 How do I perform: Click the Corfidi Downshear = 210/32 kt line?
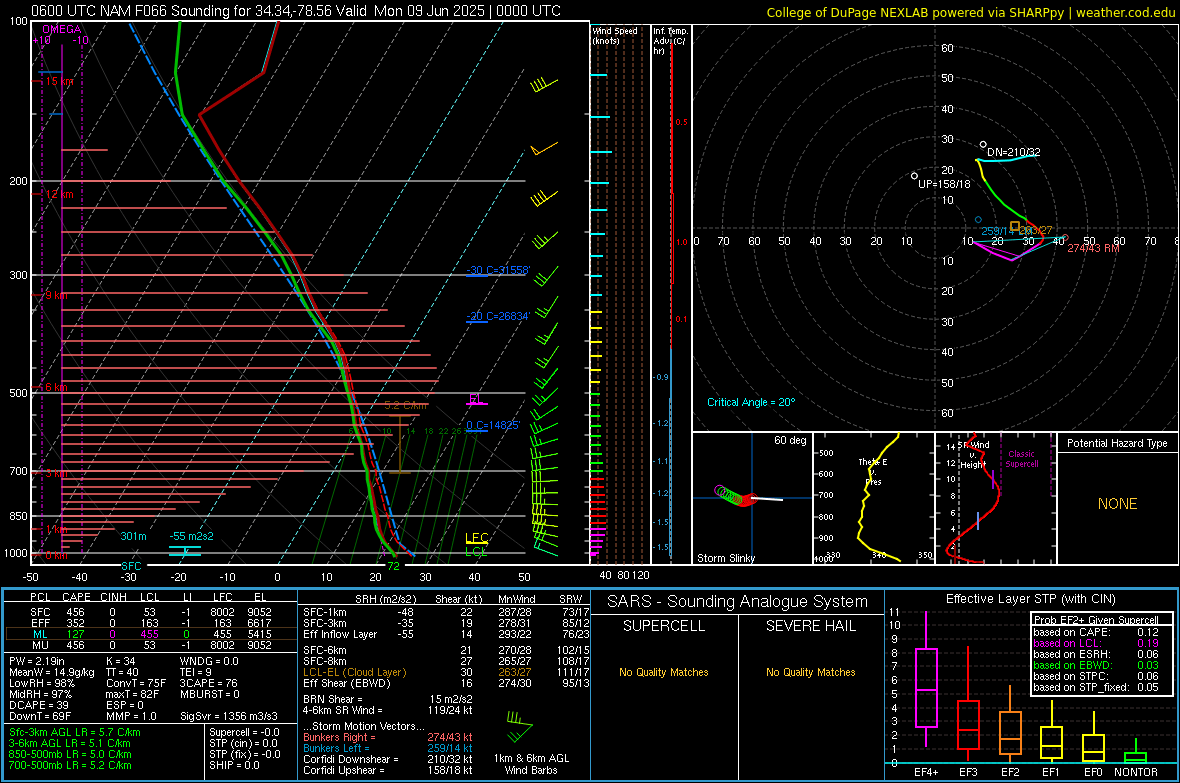[x=388, y=759]
